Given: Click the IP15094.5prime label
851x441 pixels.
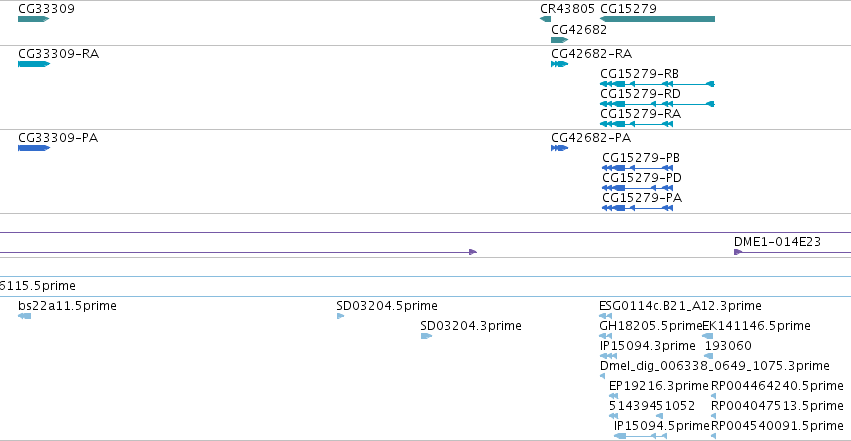Looking at the screenshot, I should [x=662, y=426].
